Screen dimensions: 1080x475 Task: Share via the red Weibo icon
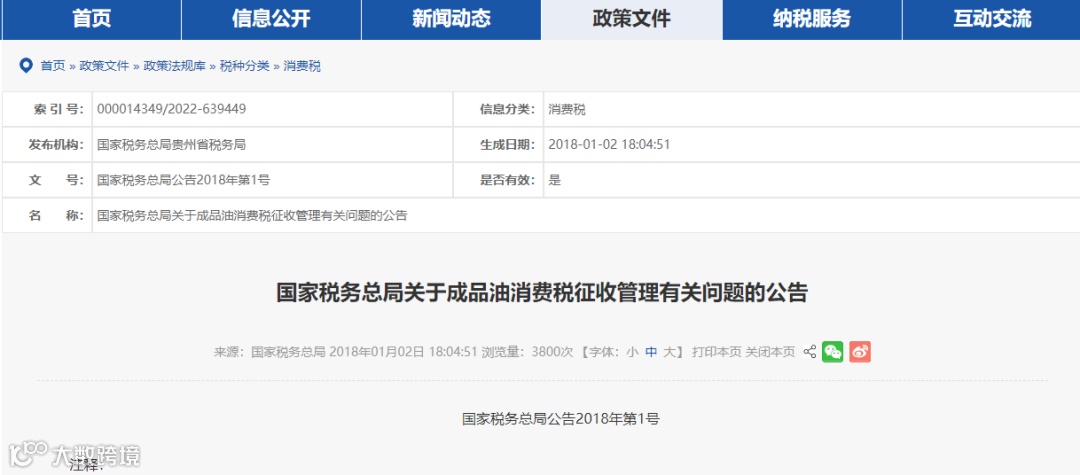(860, 352)
